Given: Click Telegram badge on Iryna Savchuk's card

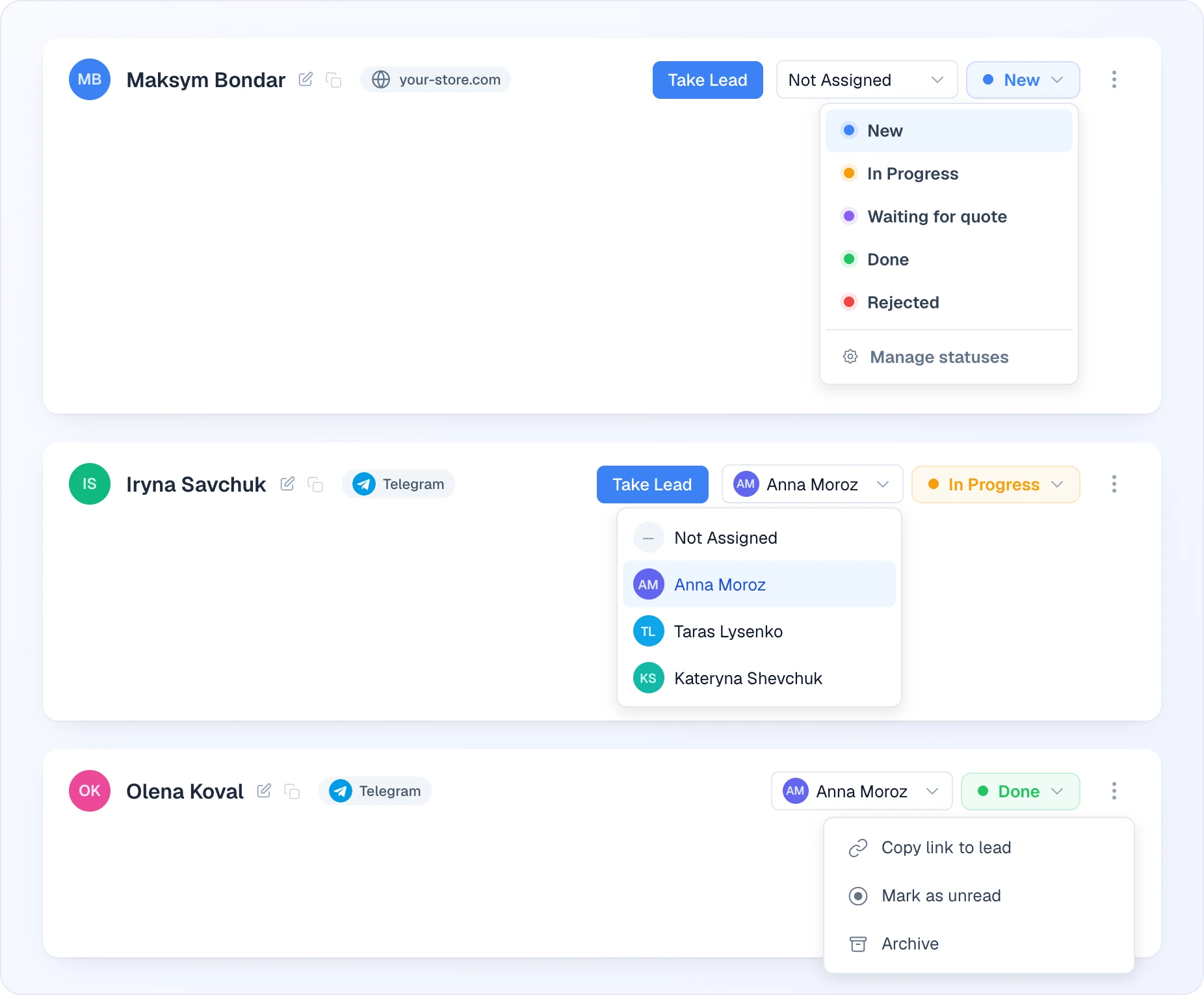Looking at the screenshot, I should 399,484.
